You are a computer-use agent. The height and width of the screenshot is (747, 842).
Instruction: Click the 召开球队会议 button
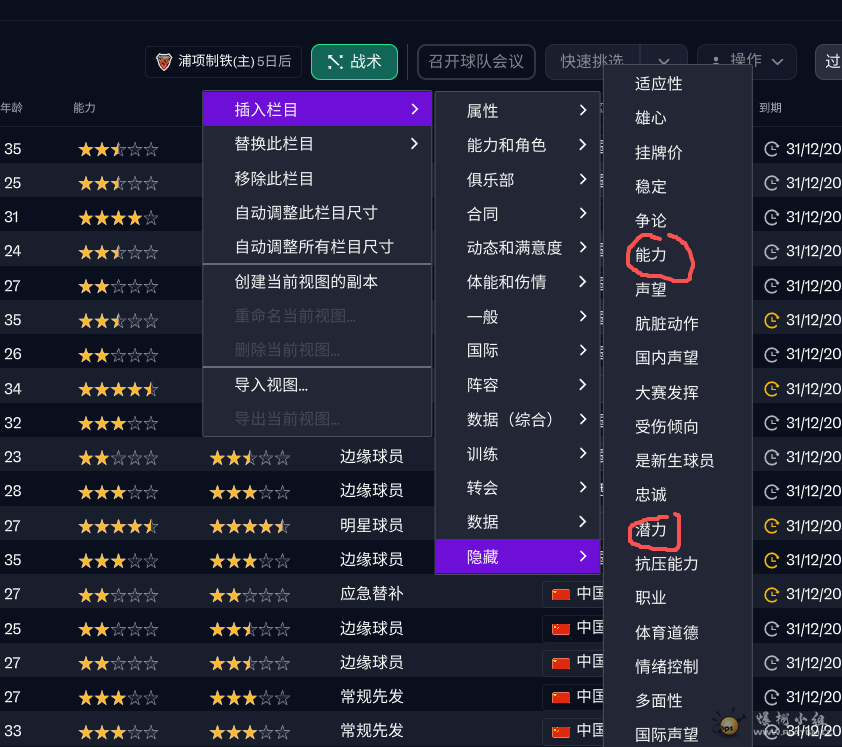pyautogui.click(x=476, y=62)
